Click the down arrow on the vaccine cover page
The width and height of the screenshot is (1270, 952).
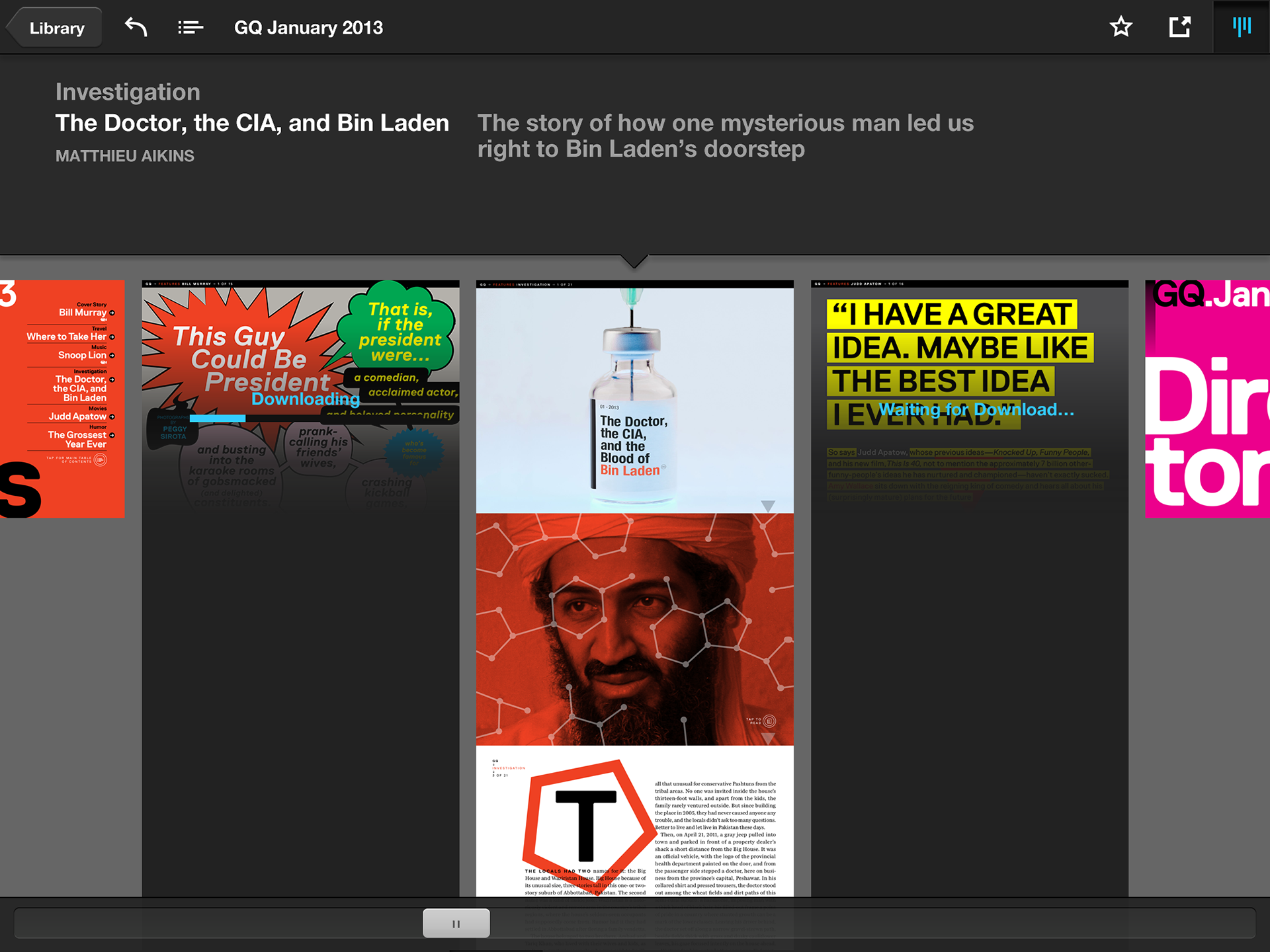click(768, 506)
